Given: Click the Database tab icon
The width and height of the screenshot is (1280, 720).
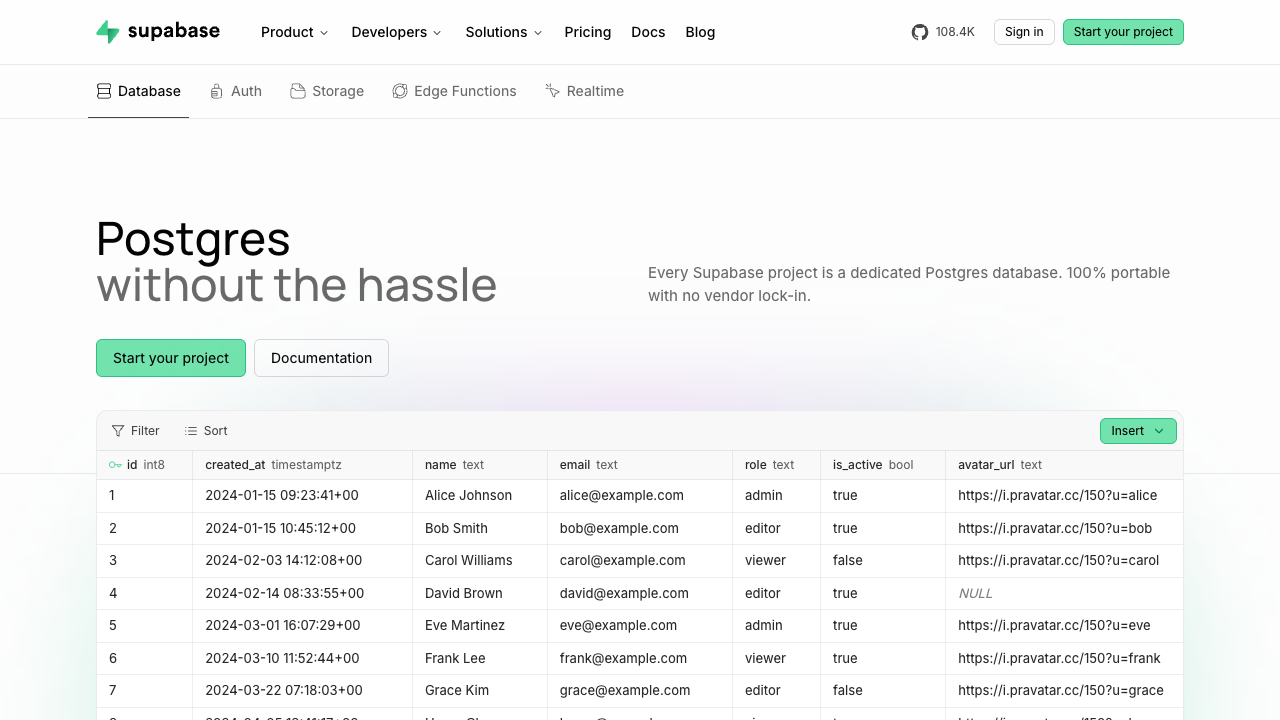Looking at the screenshot, I should pyautogui.click(x=104, y=91).
